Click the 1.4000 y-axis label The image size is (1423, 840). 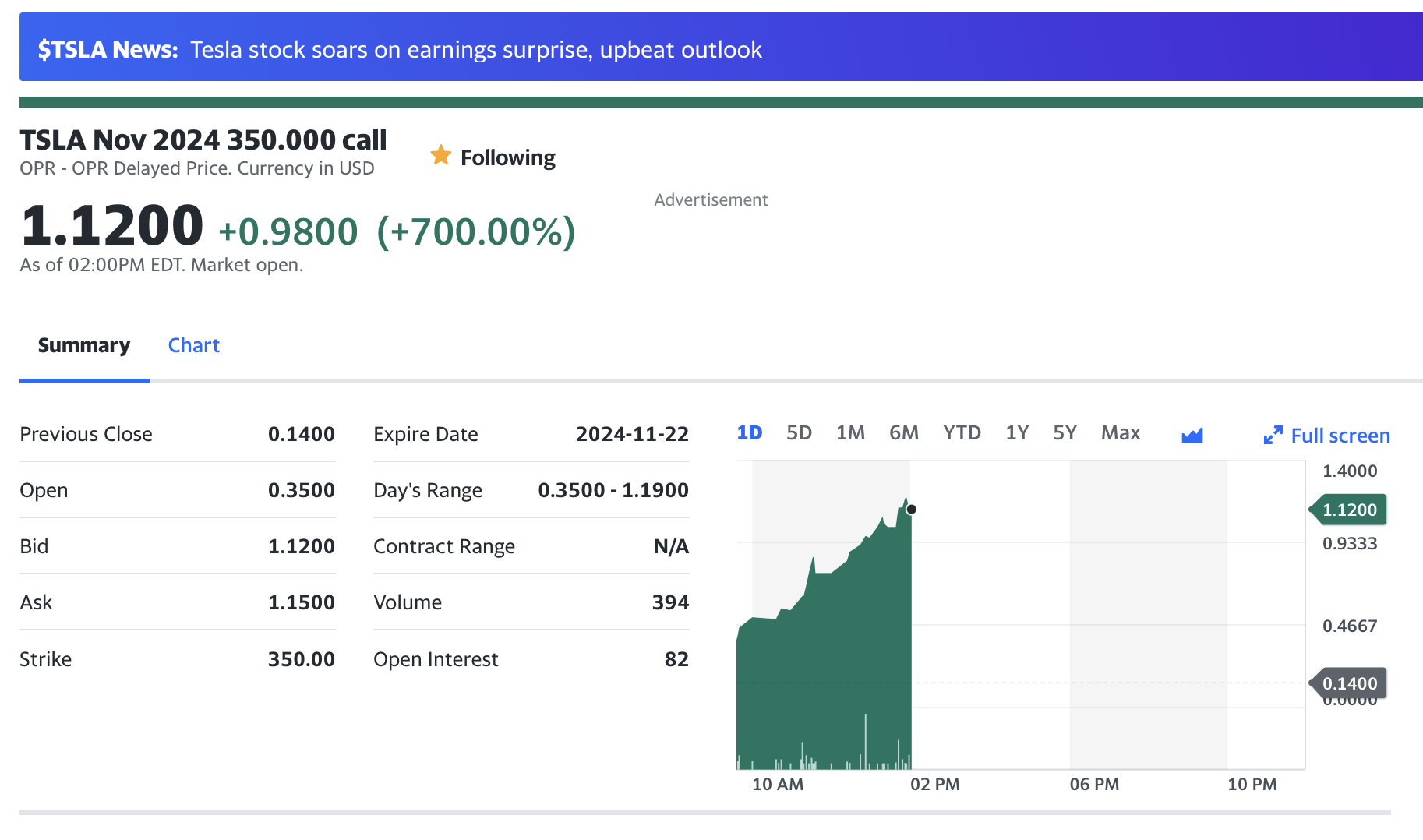1350,471
